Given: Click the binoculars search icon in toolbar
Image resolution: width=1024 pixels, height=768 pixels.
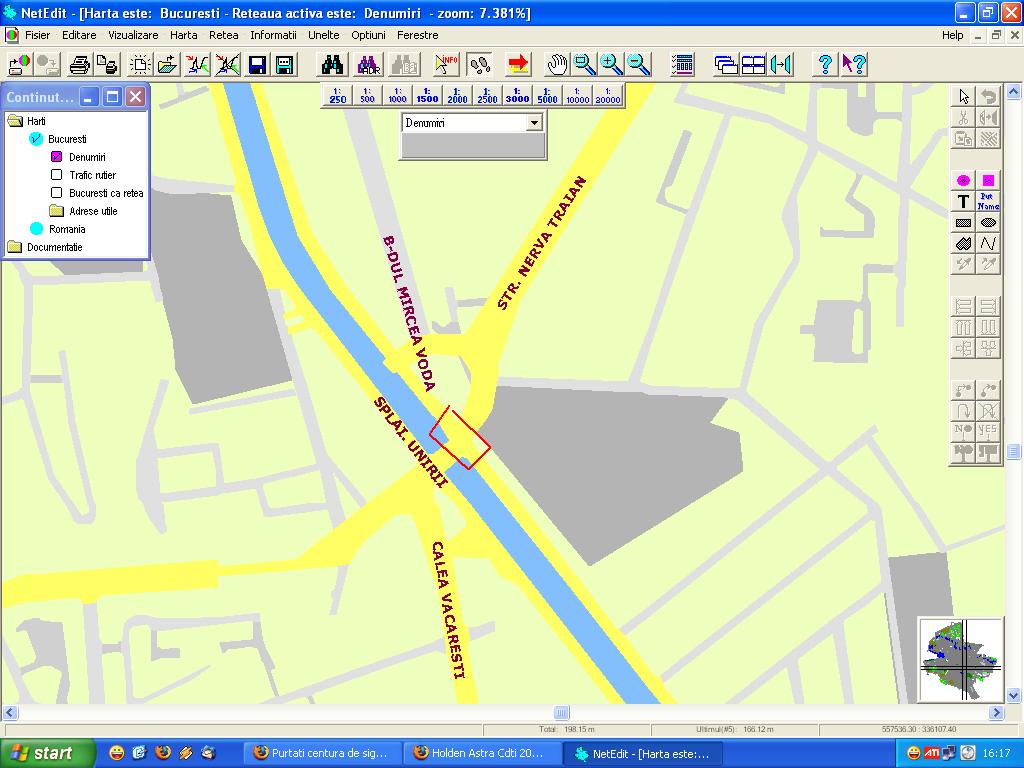Looking at the screenshot, I should pyautogui.click(x=332, y=65).
